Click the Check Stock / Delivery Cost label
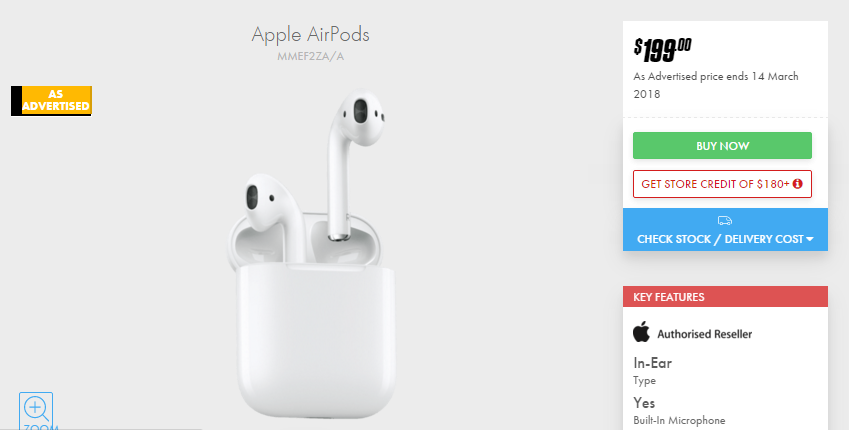Image resolution: width=849 pixels, height=430 pixels. point(720,239)
